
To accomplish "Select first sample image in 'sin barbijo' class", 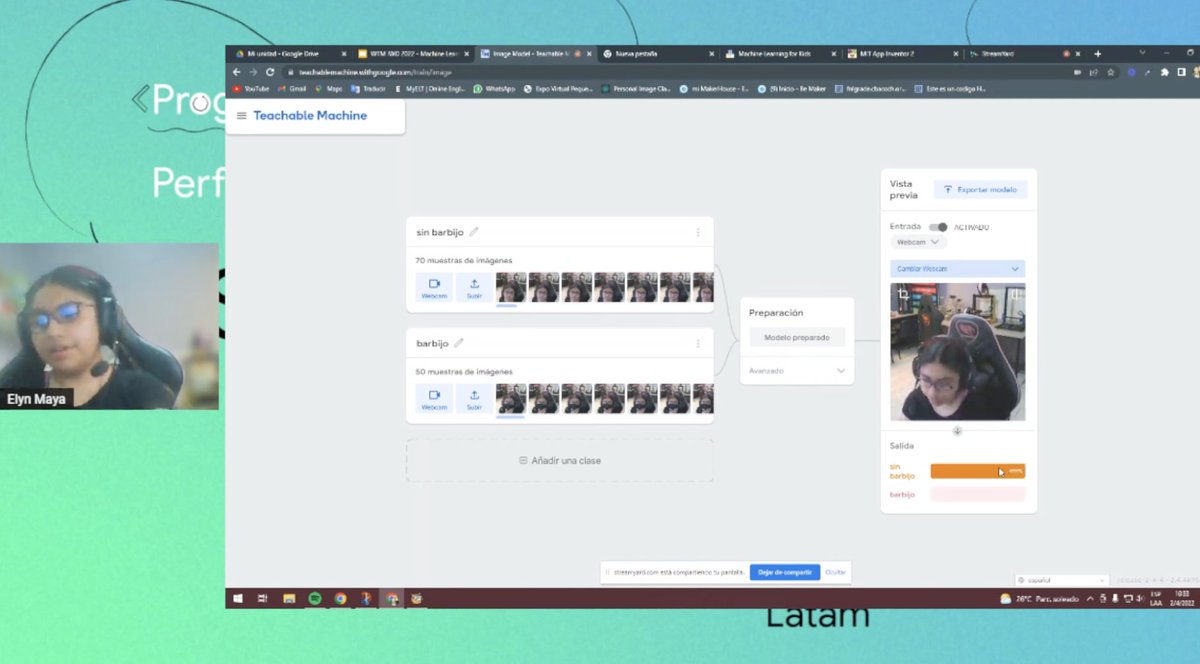I will 511,287.
